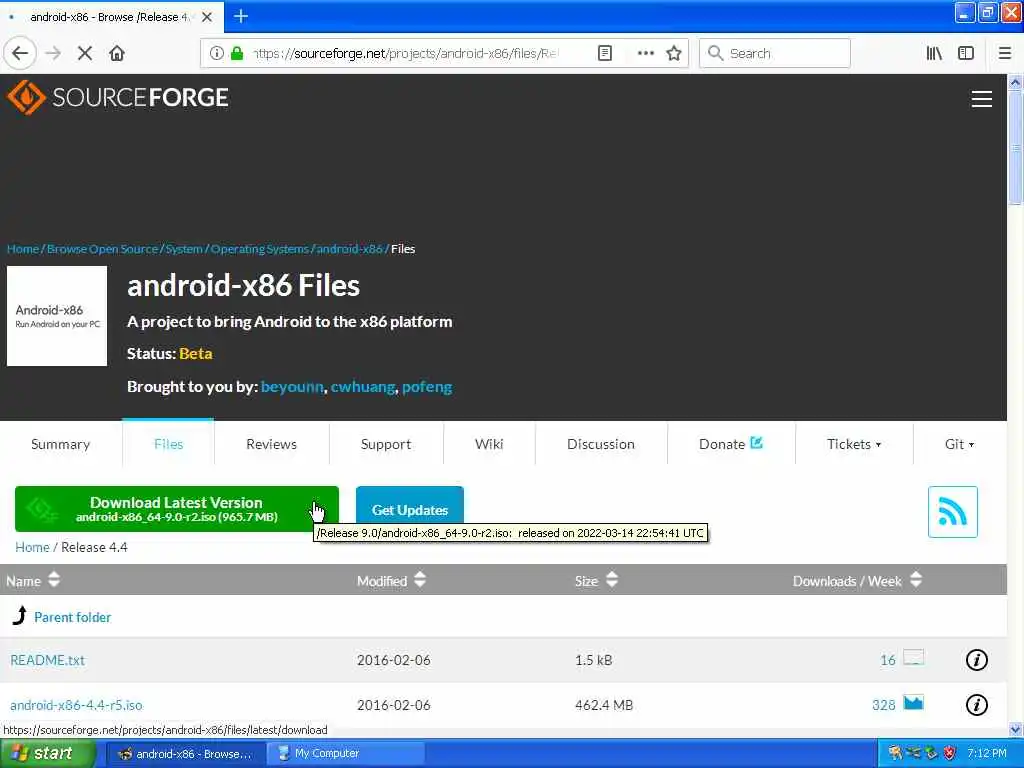1024x768 pixels.
Task: Open the System breadcrumb link
Action: [x=184, y=249]
